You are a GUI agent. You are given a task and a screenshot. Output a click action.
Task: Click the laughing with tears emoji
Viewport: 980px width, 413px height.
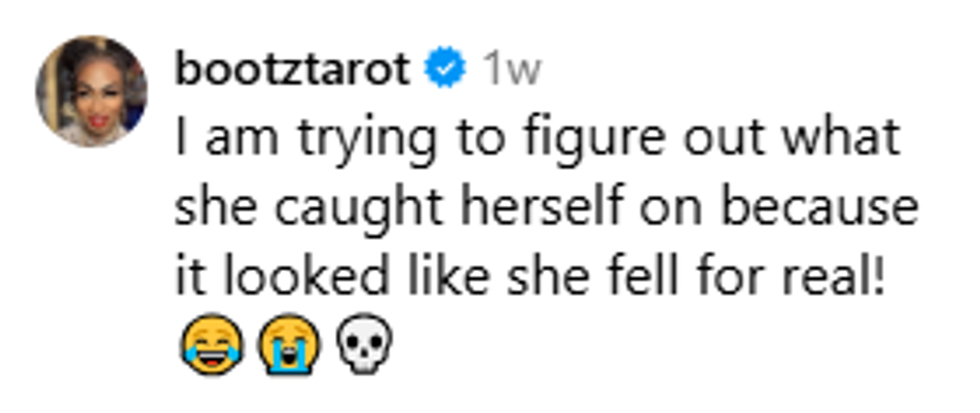pyautogui.click(x=212, y=346)
